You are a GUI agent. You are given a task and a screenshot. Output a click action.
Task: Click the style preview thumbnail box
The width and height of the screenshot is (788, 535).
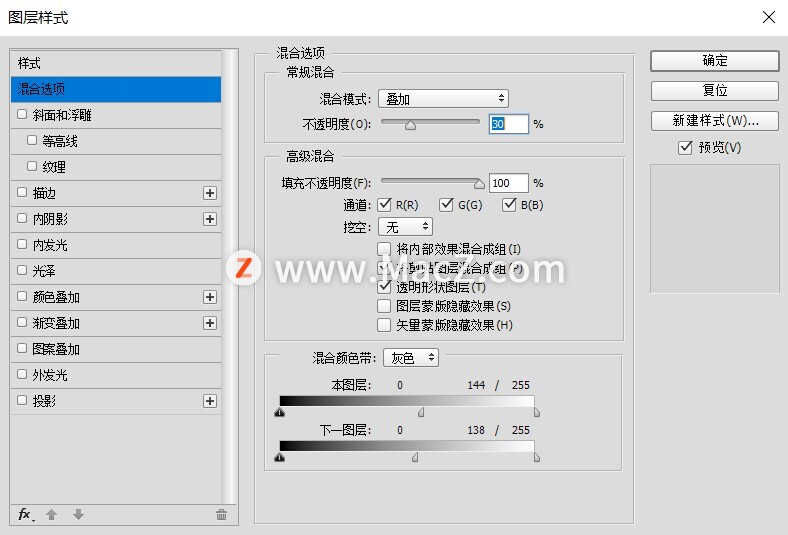coord(715,229)
